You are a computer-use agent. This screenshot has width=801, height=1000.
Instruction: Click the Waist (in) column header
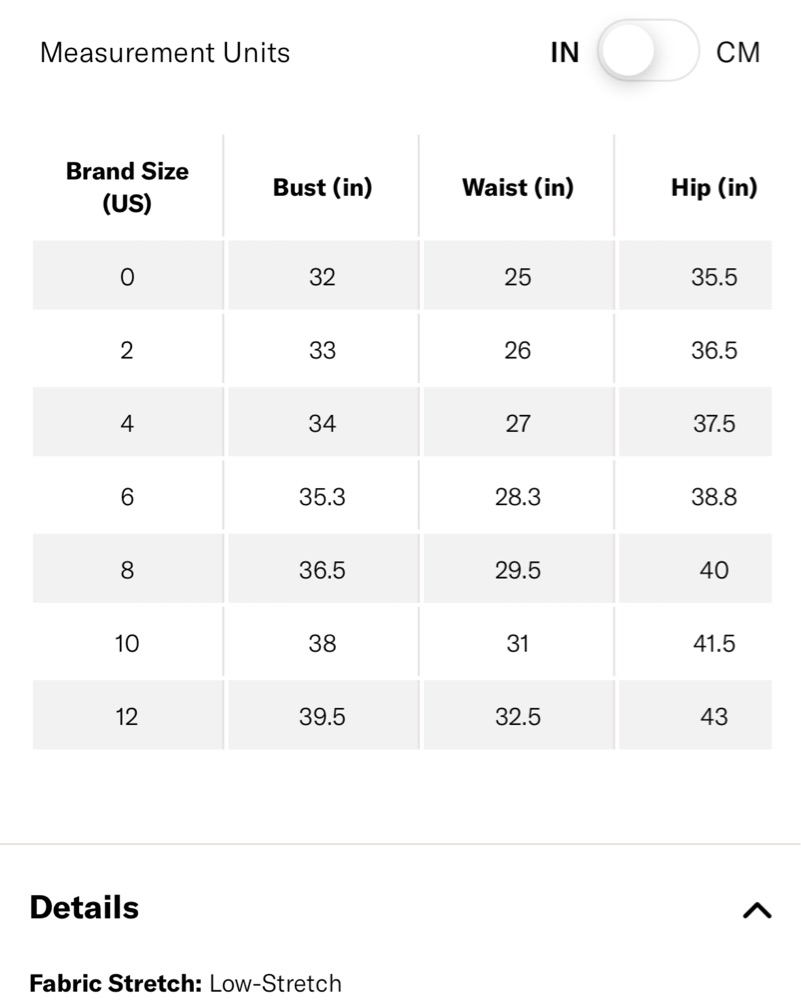(x=517, y=187)
